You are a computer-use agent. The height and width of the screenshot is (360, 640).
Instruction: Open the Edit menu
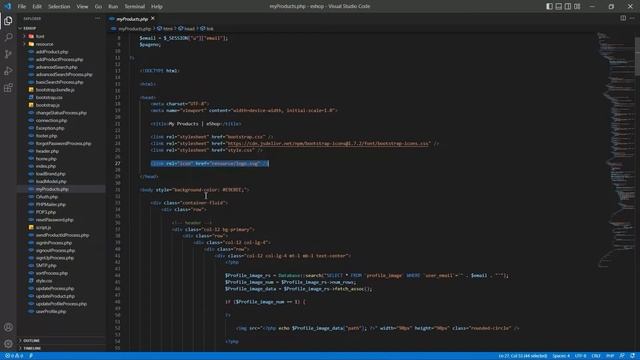pos(37,7)
